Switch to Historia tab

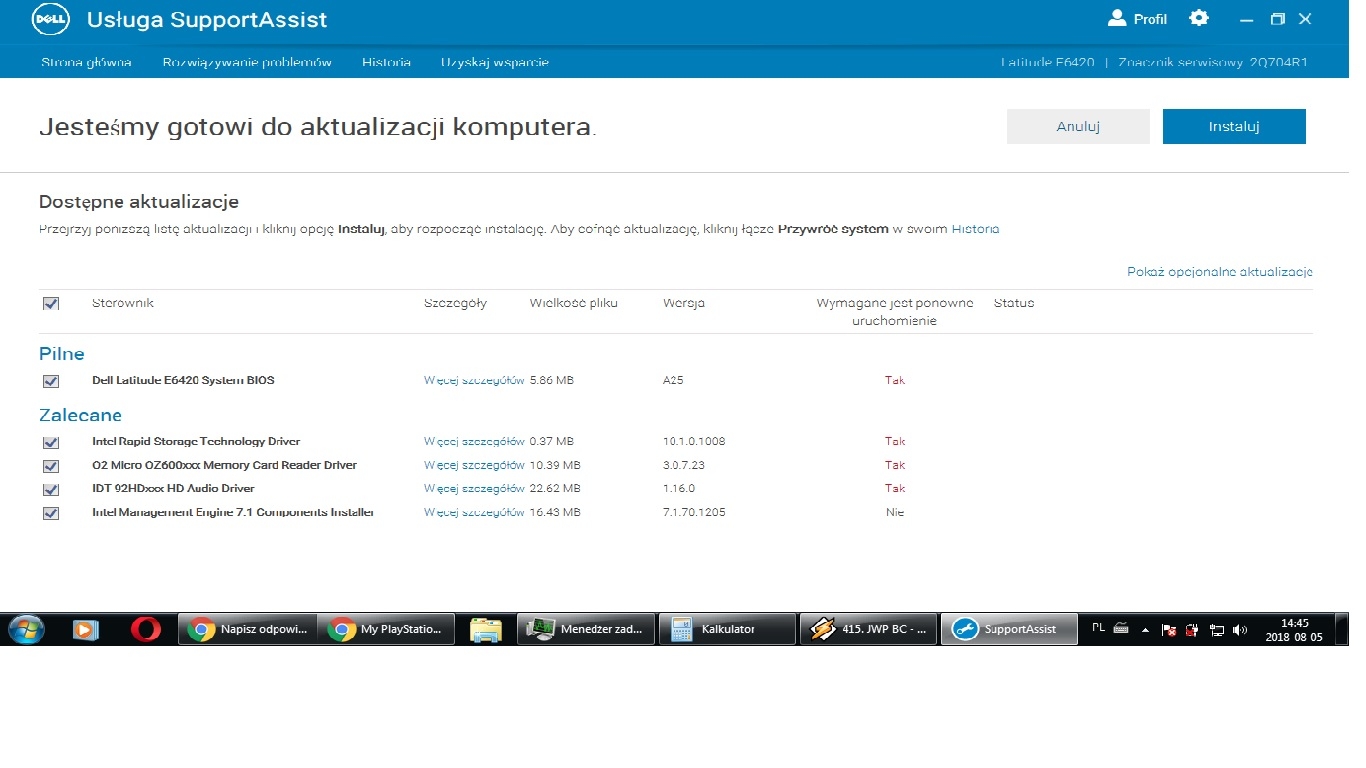tap(386, 62)
